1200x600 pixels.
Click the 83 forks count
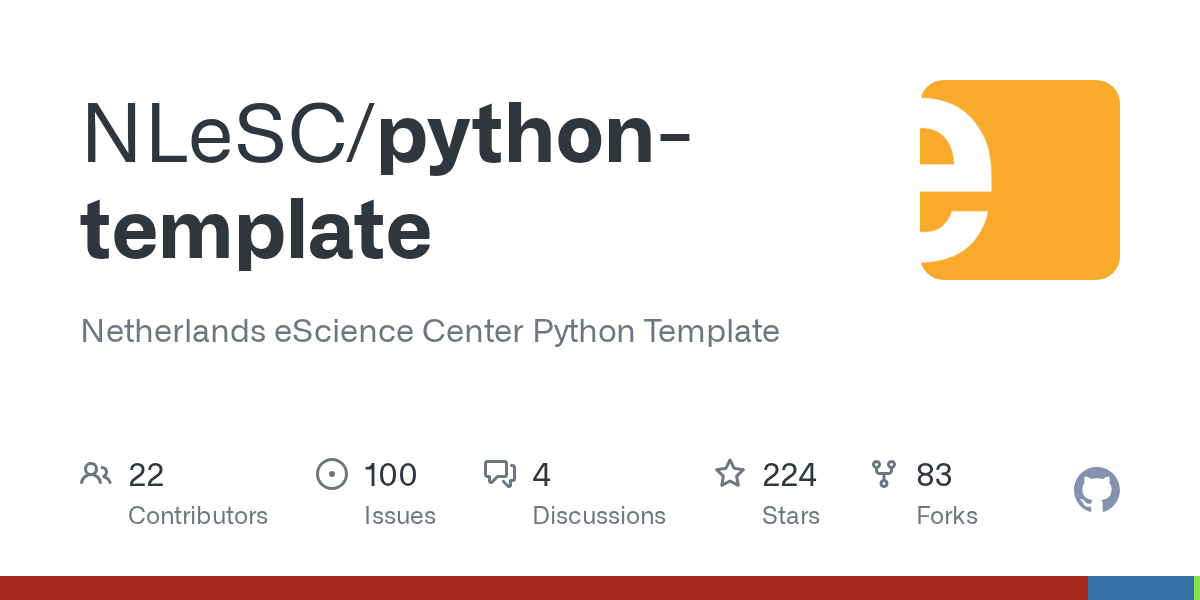tap(934, 474)
